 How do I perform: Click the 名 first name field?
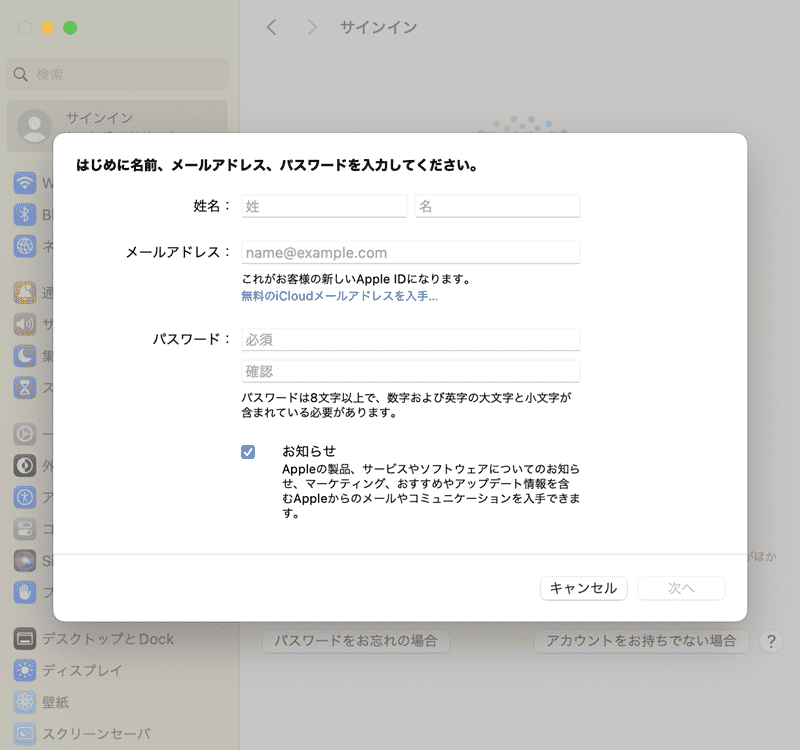497,206
